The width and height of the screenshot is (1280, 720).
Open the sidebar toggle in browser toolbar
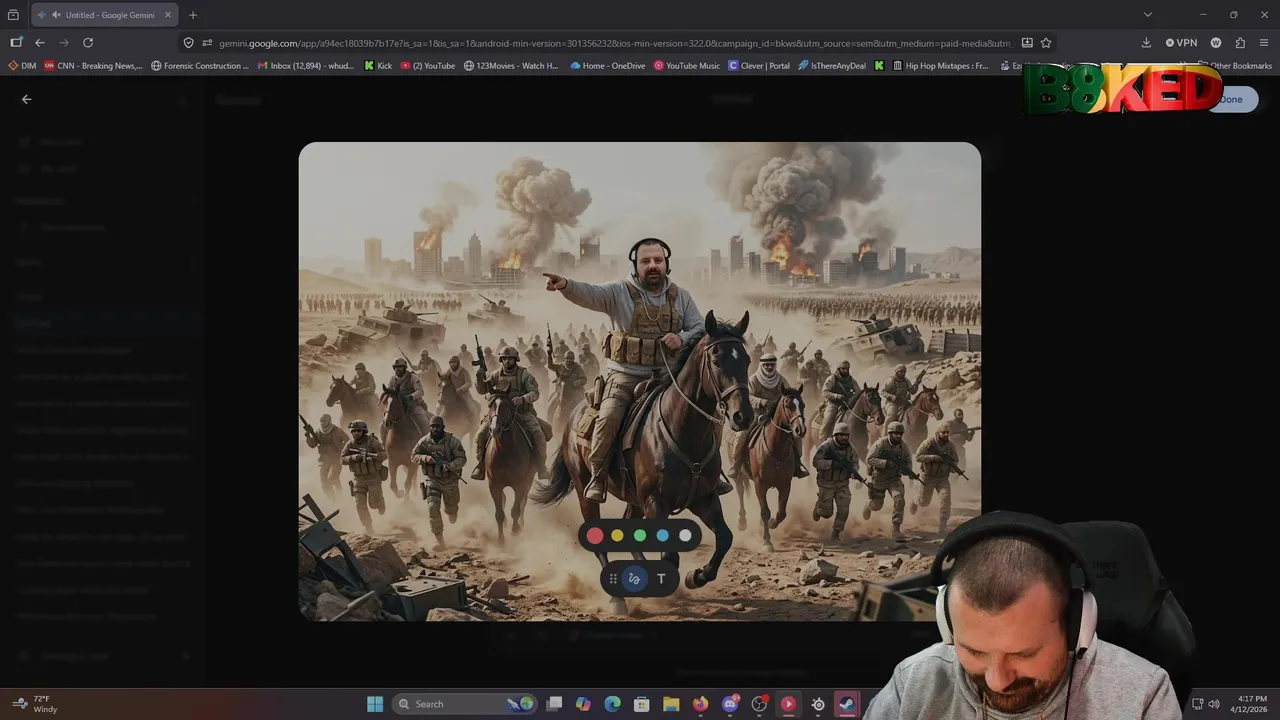tap(16, 43)
